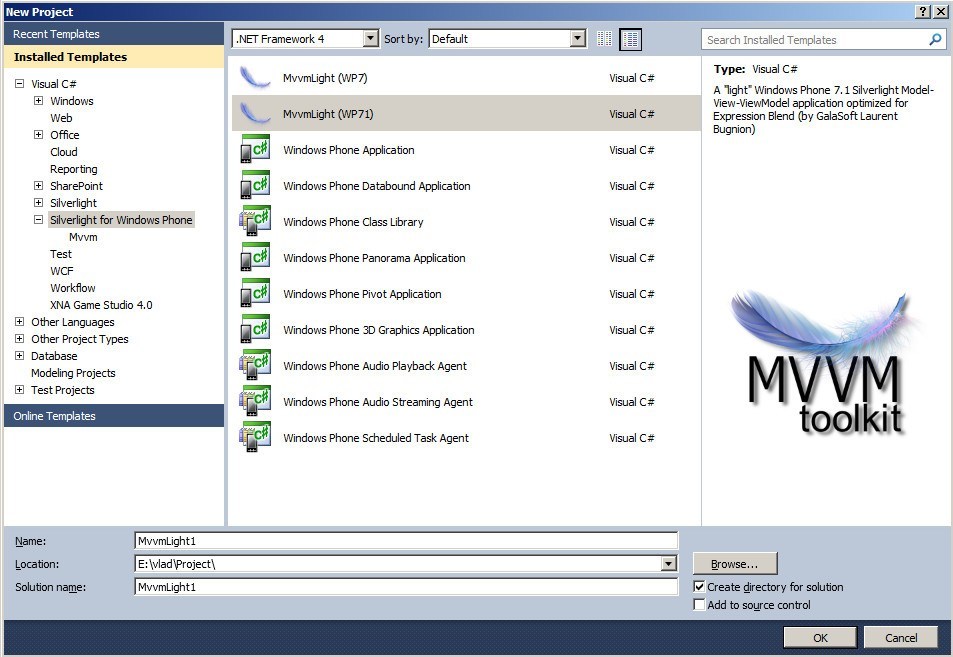
Task: Select the Mvvm subcategory
Action: tap(83, 237)
